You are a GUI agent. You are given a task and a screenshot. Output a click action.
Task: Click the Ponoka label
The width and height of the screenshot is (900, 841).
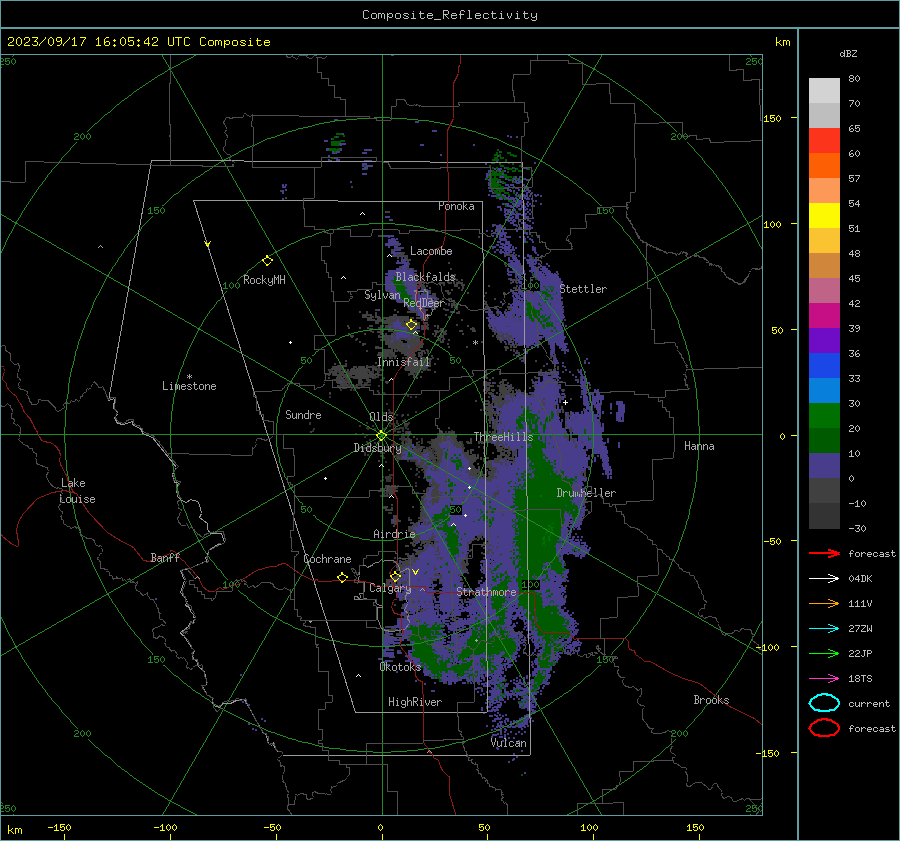click(x=456, y=206)
